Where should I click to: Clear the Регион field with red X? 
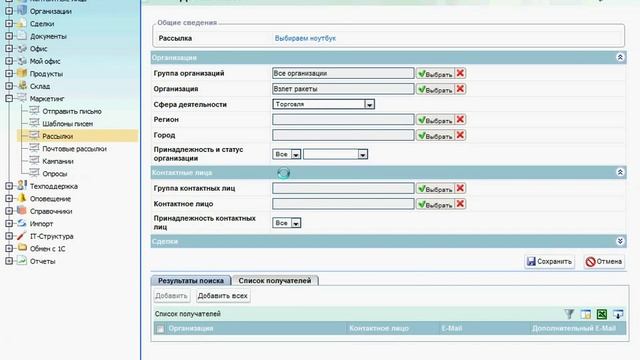(x=460, y=119)
